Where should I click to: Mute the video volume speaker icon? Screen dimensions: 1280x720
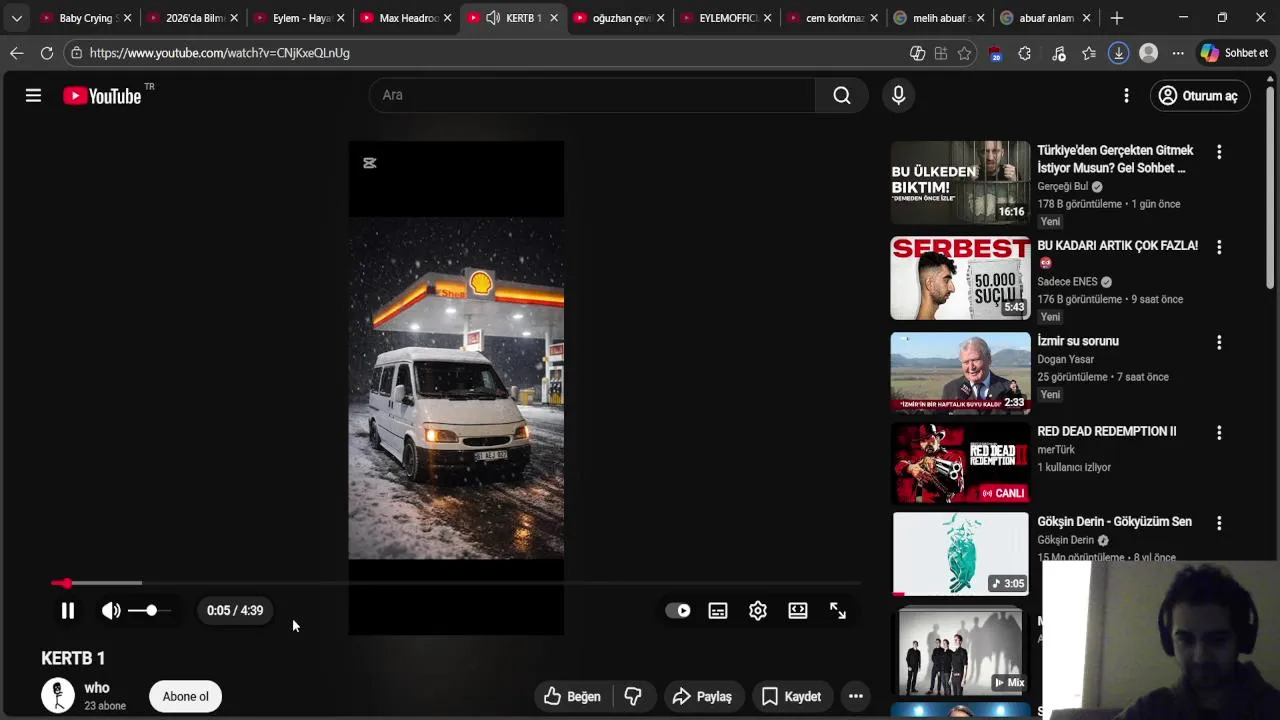point(111,610)
